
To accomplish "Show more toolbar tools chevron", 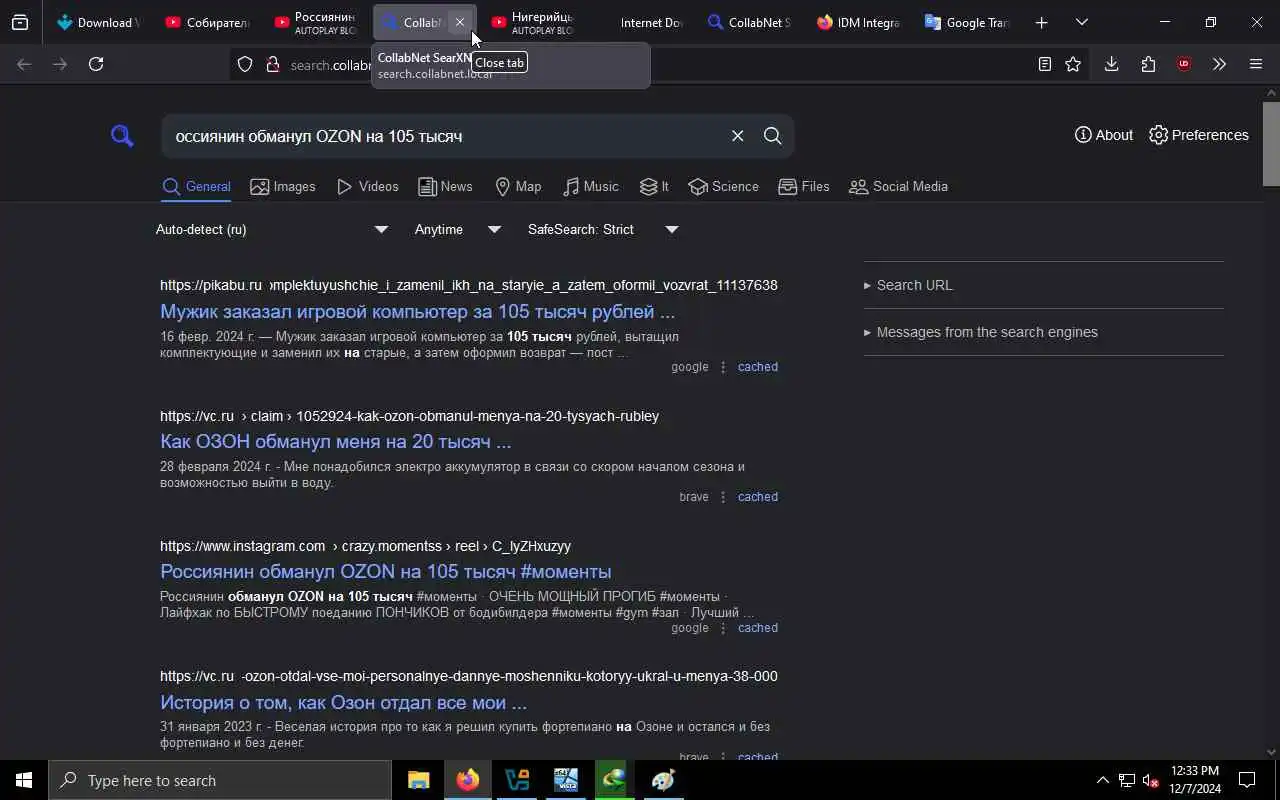I will (1219, 64).
